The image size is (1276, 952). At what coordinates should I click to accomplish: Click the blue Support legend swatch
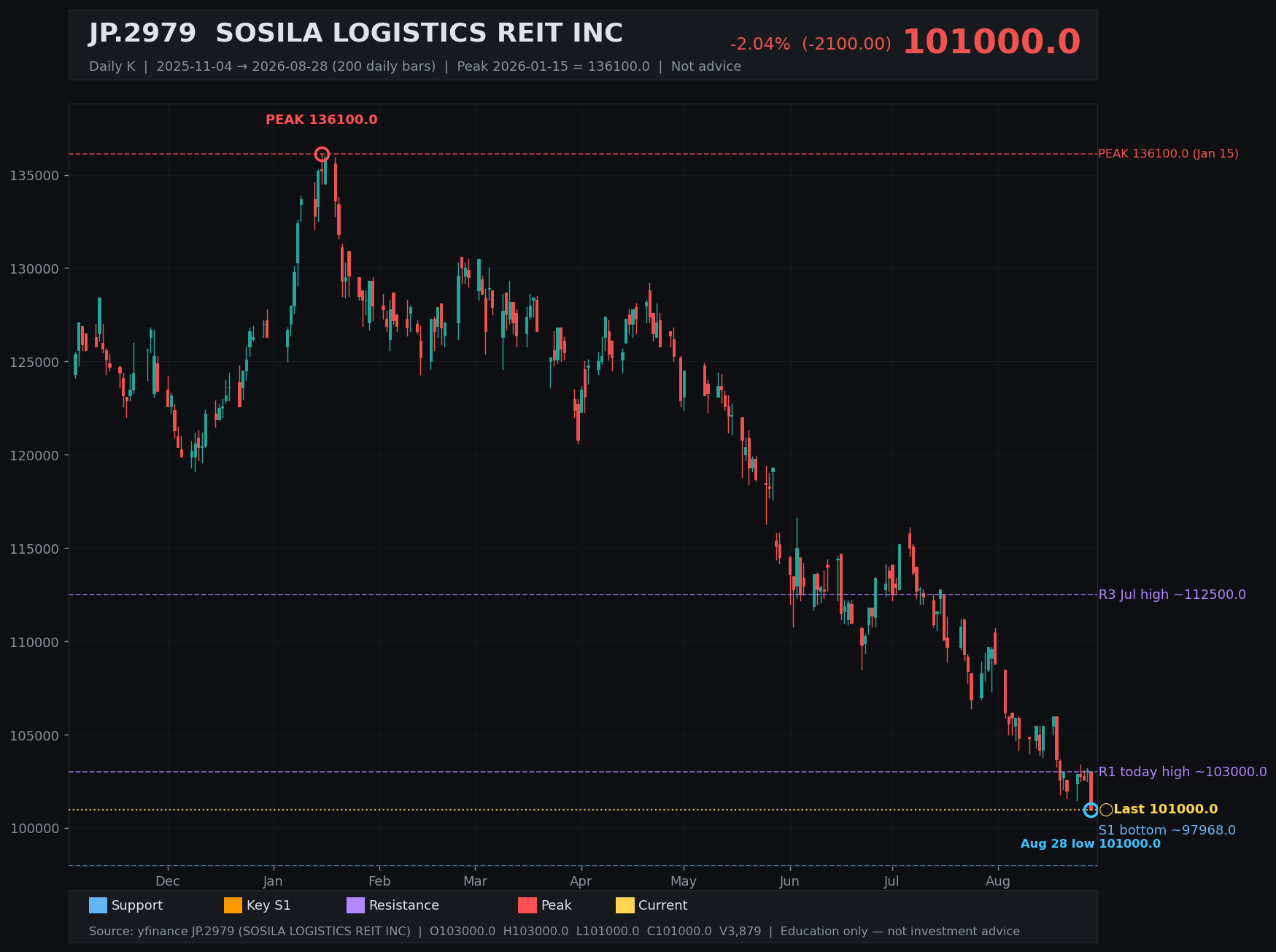[x=98, y=905]
